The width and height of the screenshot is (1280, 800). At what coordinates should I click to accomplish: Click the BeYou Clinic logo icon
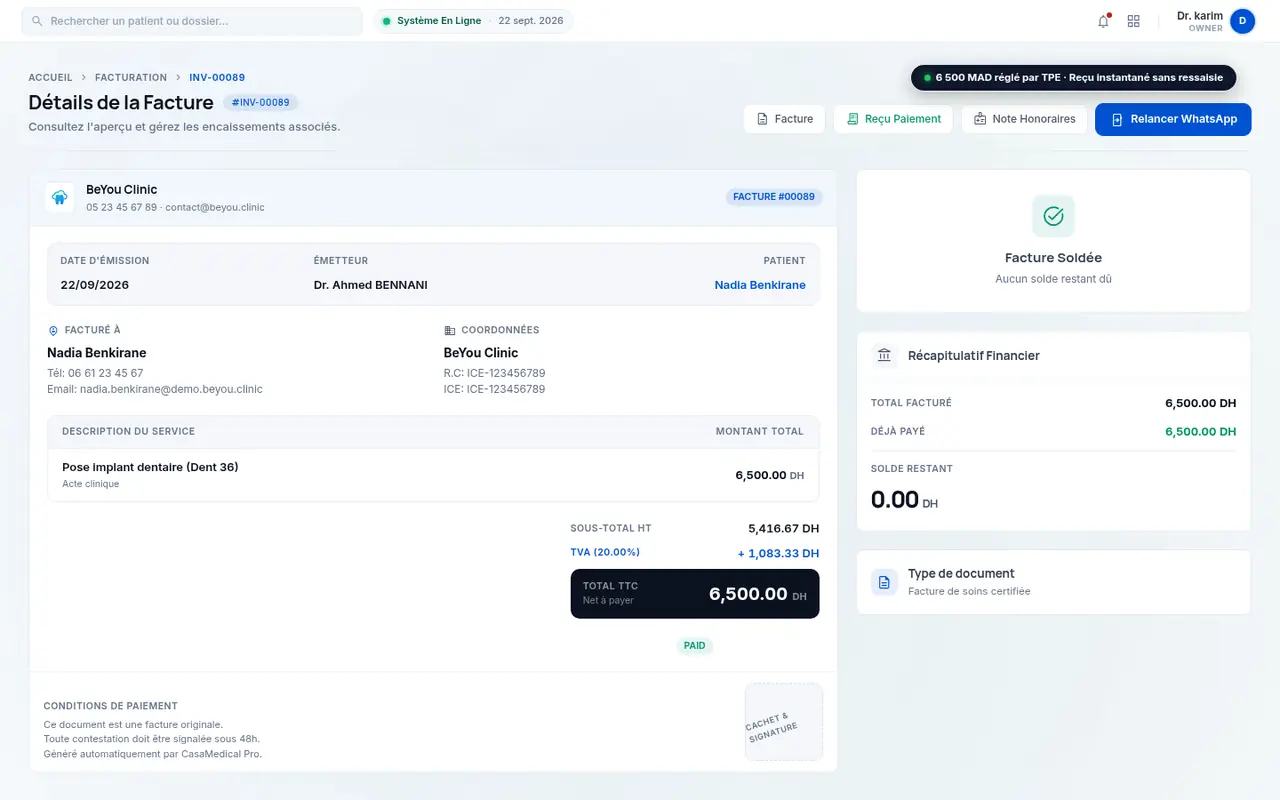point(60,198)
